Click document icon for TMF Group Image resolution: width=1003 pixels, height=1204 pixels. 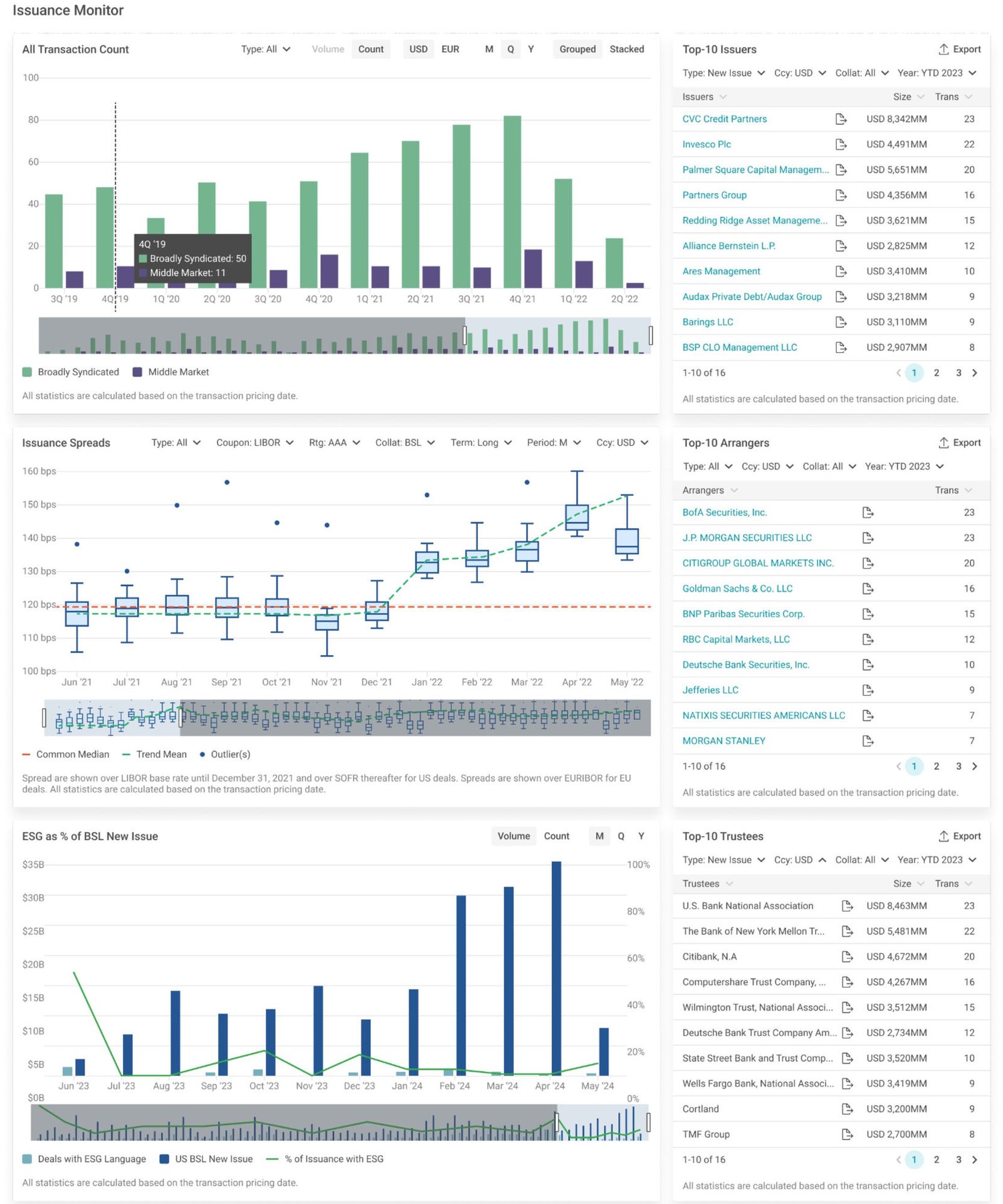click(847, 1134)
